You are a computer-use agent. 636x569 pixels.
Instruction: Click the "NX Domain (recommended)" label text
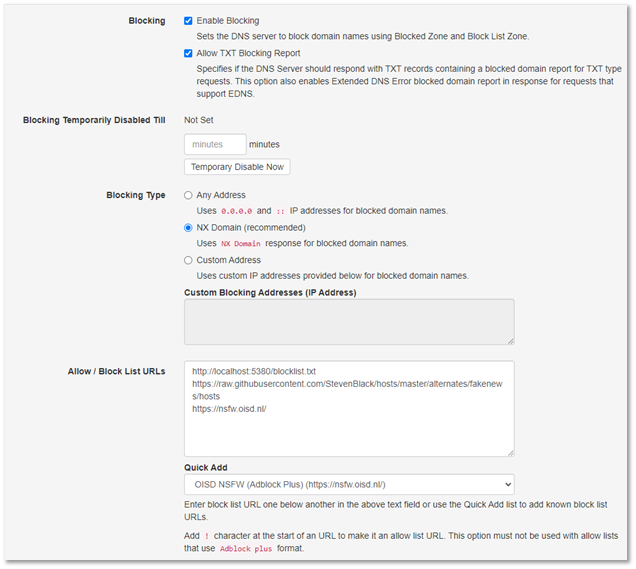(251, 228)
